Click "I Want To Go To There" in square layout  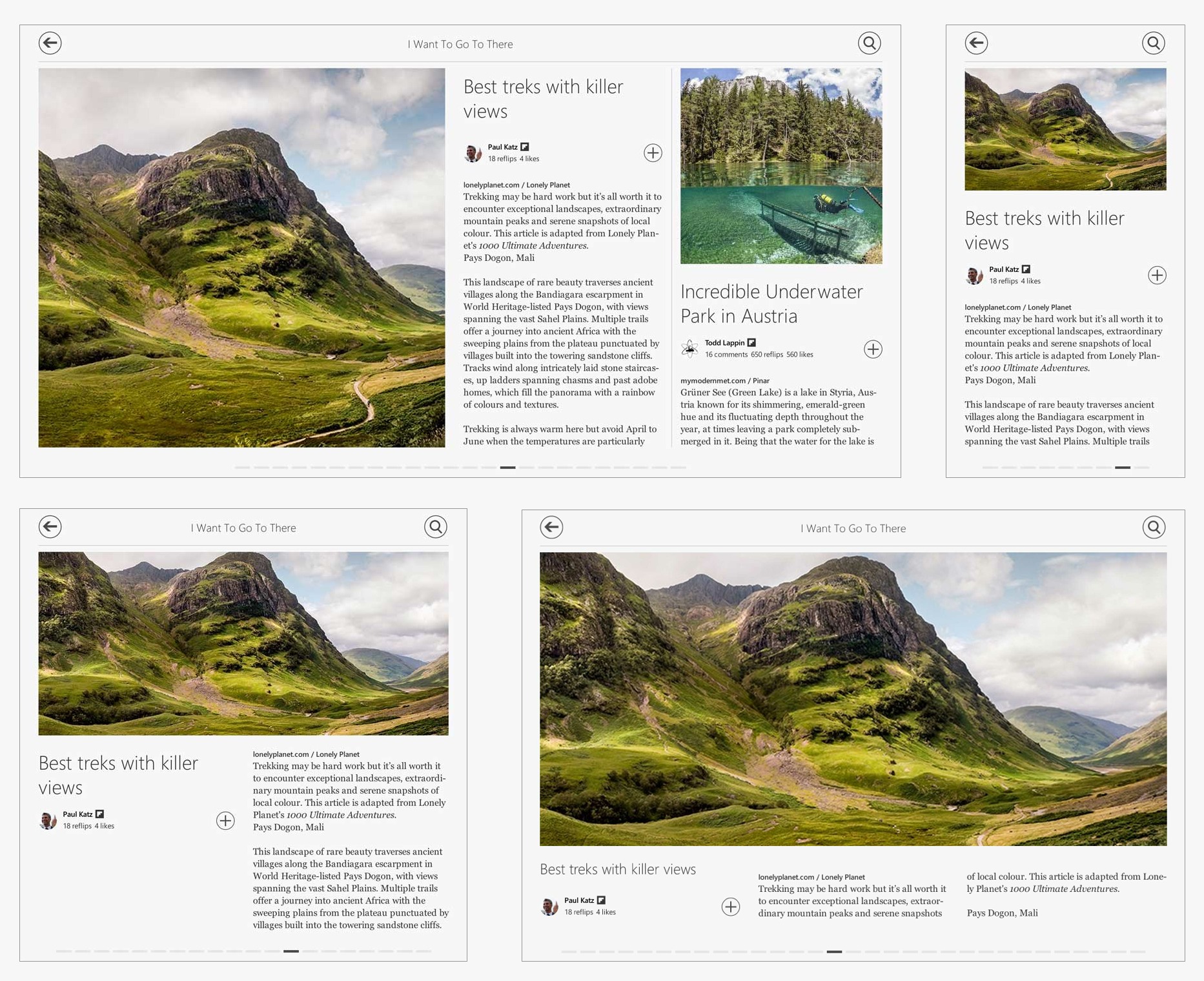click(x=243, y=528)
